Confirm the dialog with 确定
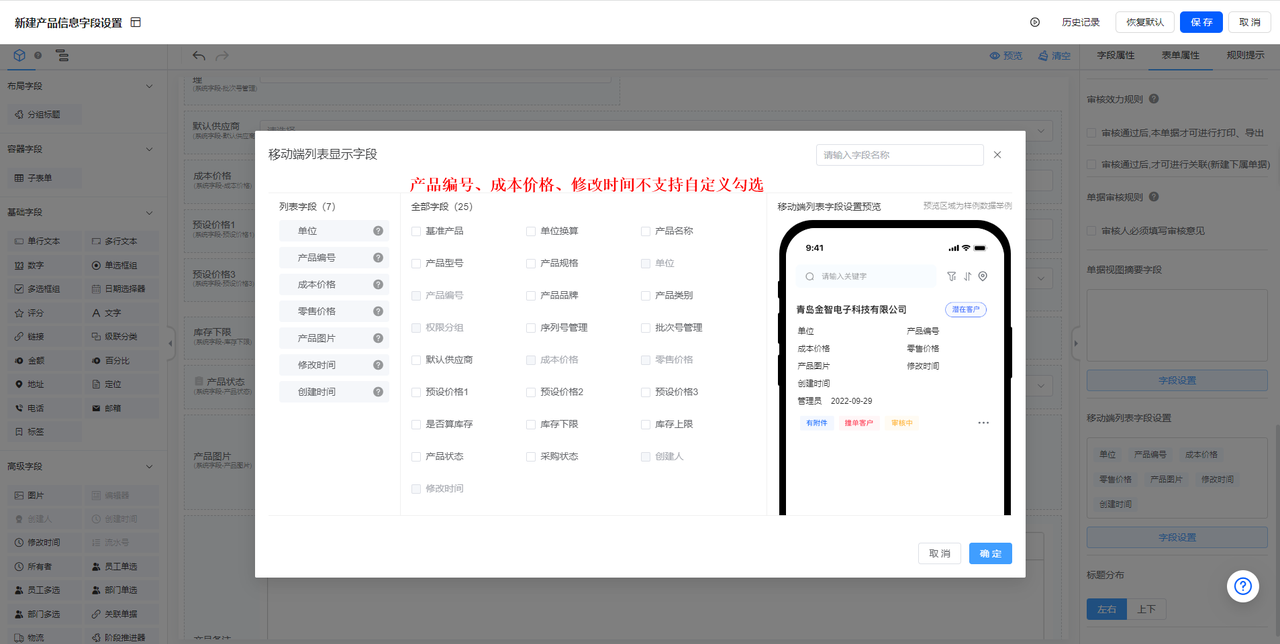Image resolution: width=1280 pixels, height=644 pixels. click(x=990, y=553)
